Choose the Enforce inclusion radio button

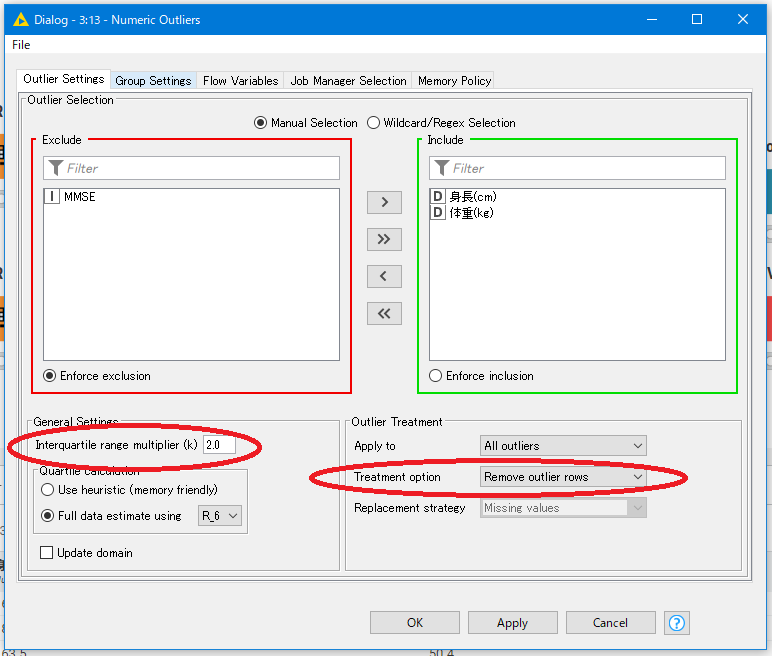point(435,376)
